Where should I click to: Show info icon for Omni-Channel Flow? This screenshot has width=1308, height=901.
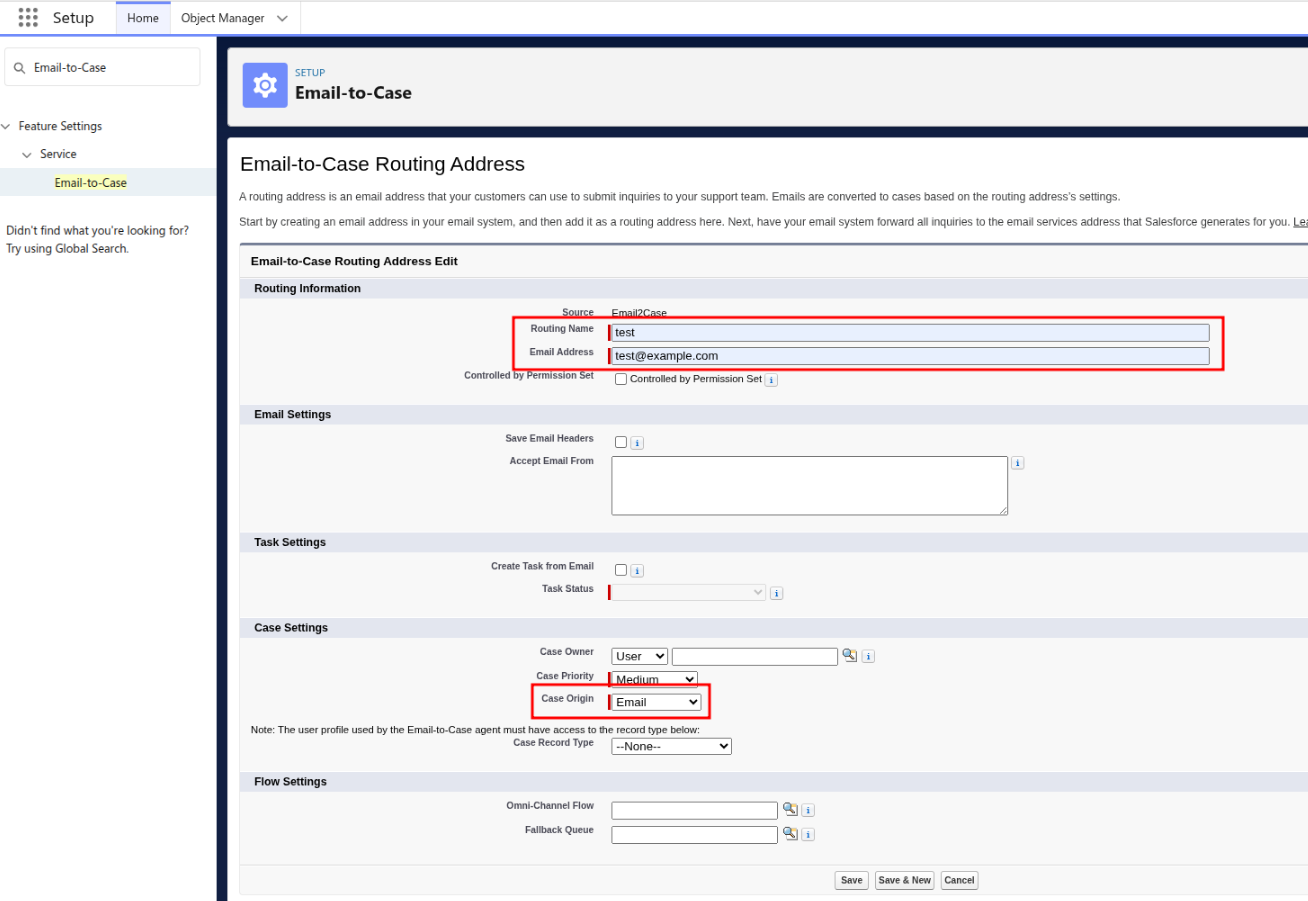pos(808,811)
